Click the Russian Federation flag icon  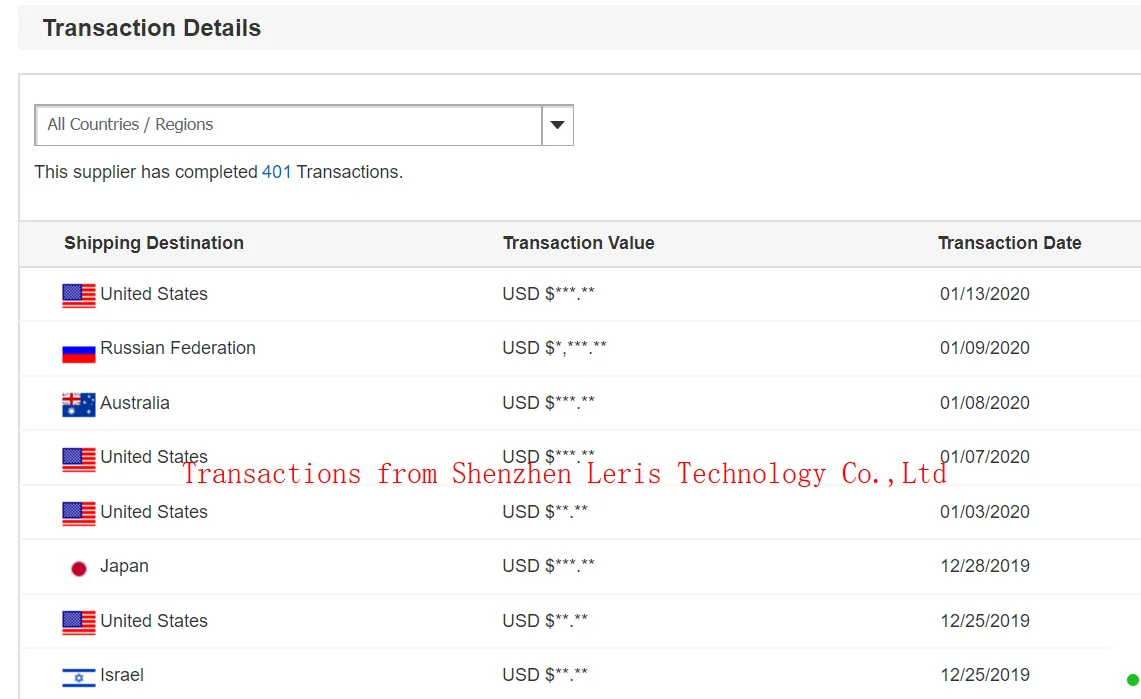click(x=78, y=352)
